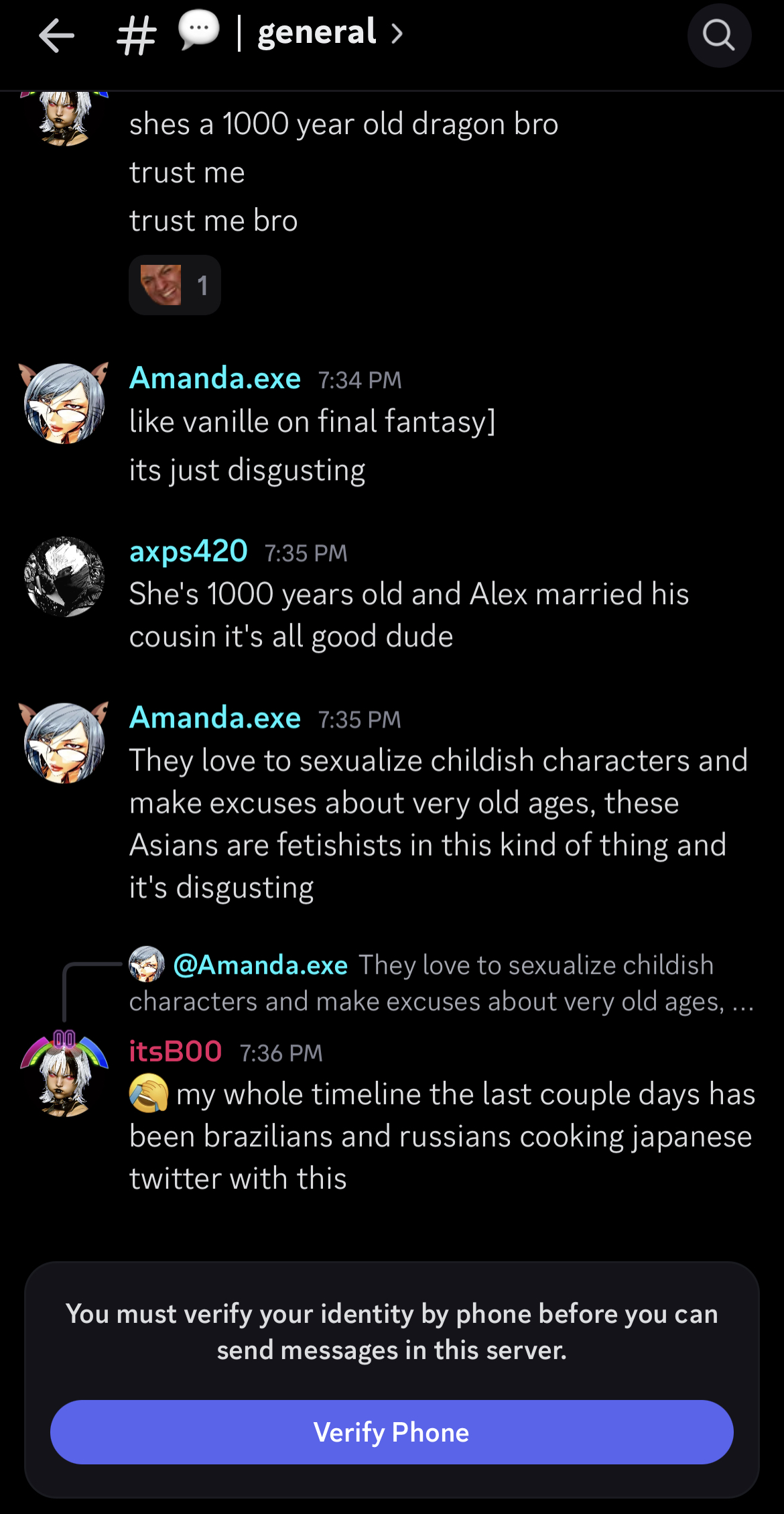Tap itsBOO avatar with rainbow headphones

[x=64, y=1074]
